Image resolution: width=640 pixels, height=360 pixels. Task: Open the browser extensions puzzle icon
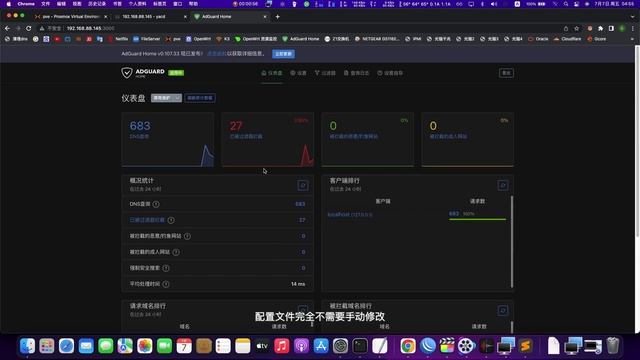pos(600,28)
